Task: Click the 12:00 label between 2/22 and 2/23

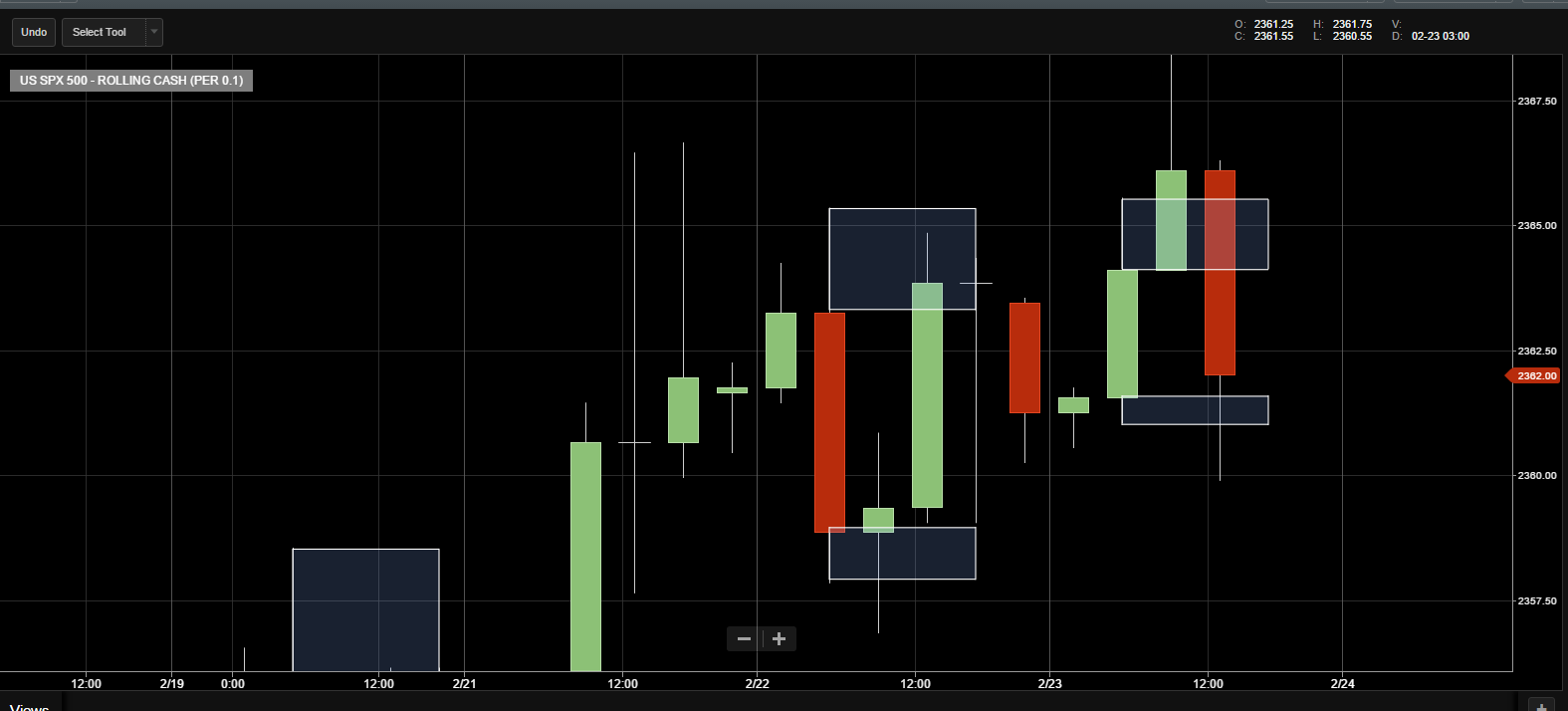Action: coord(915,683)
